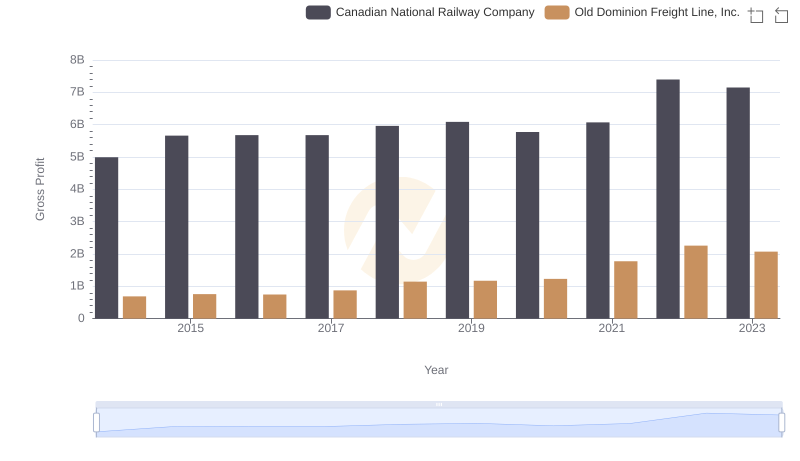This screenshot has width=800, height=461.
Task: Select the 2015 Canadian National bar
Action: (x=177, y=227)
